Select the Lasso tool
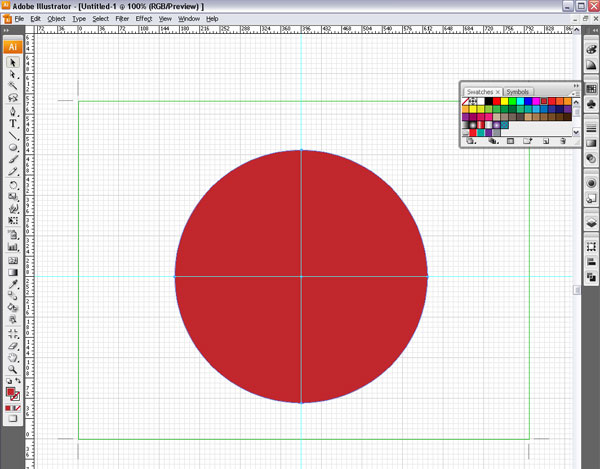 coord(13,98)
